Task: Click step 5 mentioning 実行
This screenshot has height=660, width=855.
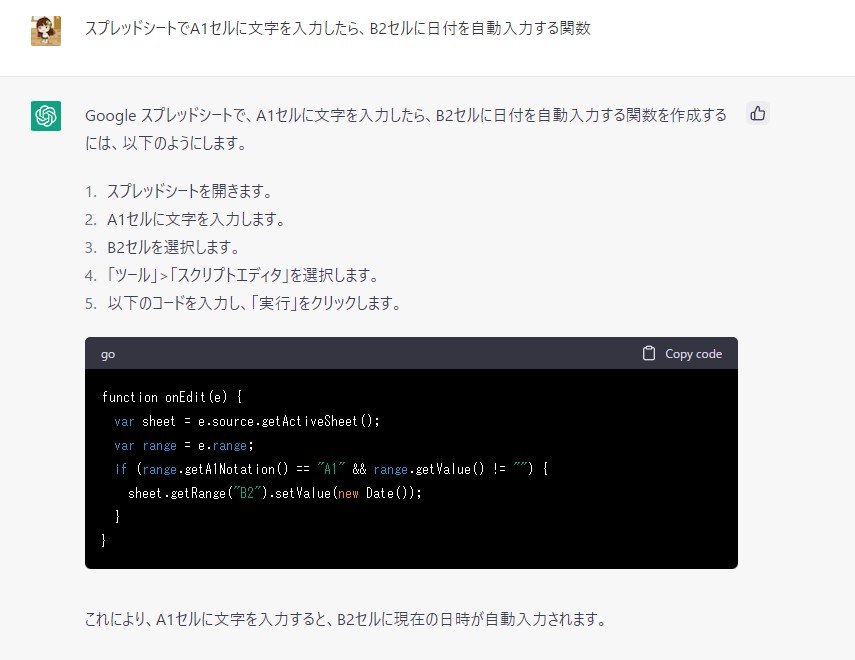Action: (254, 303)
